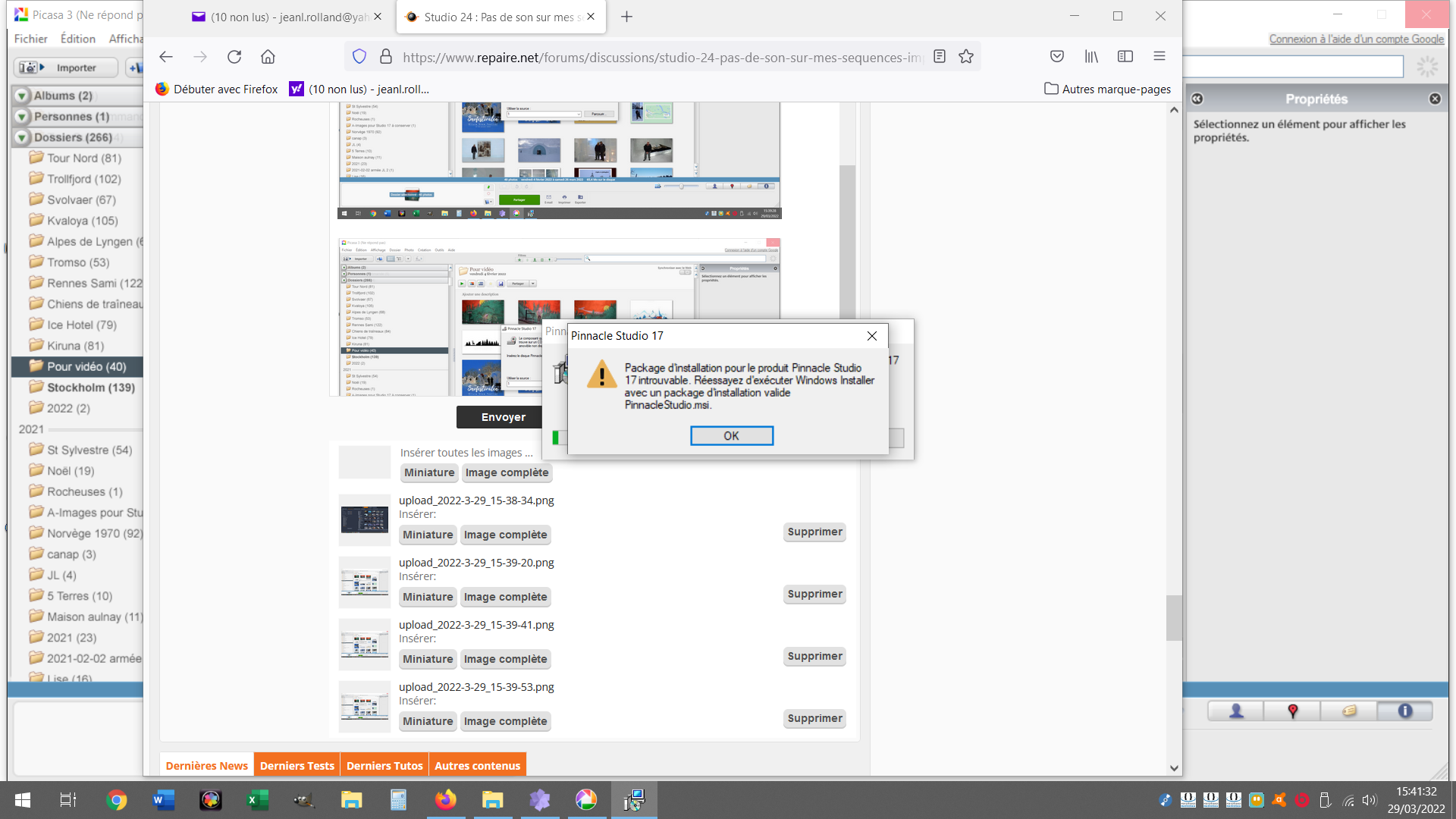This screenshot has width=1456, height=819.
Task: Collapse the Dossiers section in Picasa
Action: 22,137
